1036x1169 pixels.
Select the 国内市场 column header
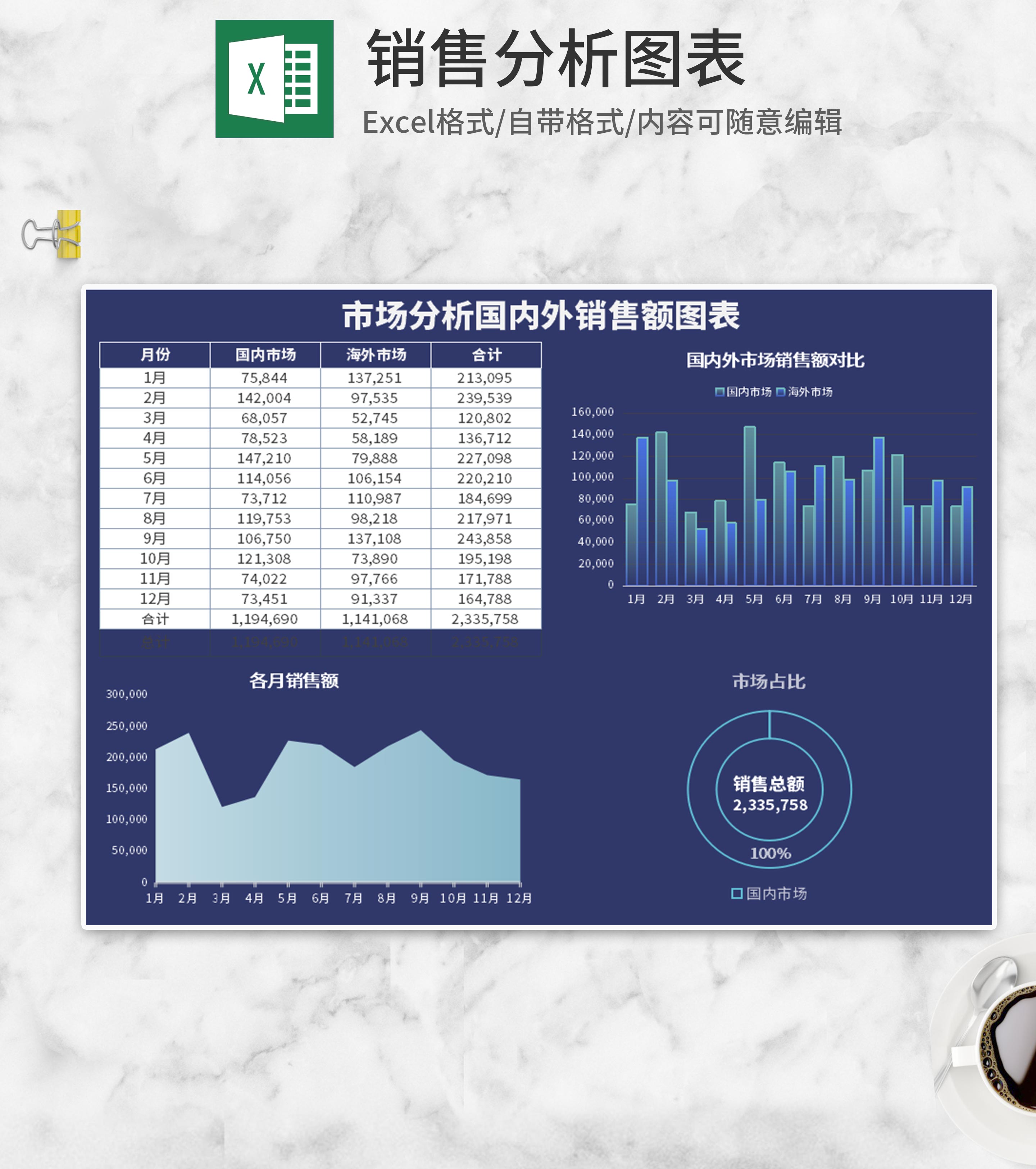tap(265, 355)
